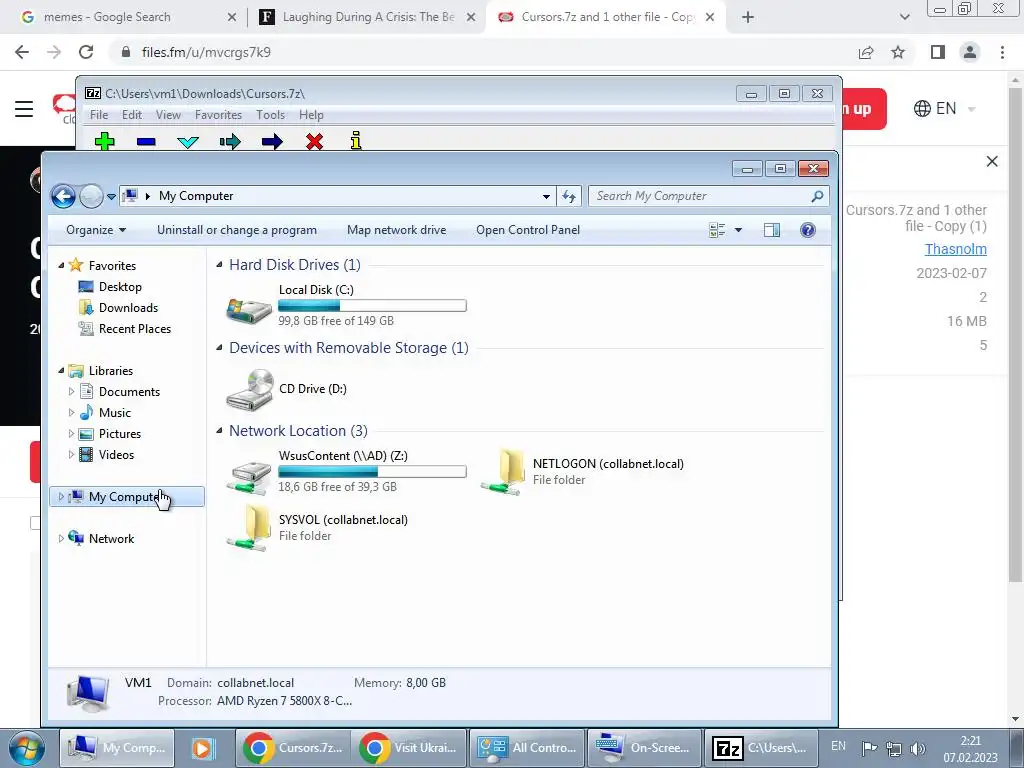
Task: Click Open Control Panel
Action: tap(528, 230)
